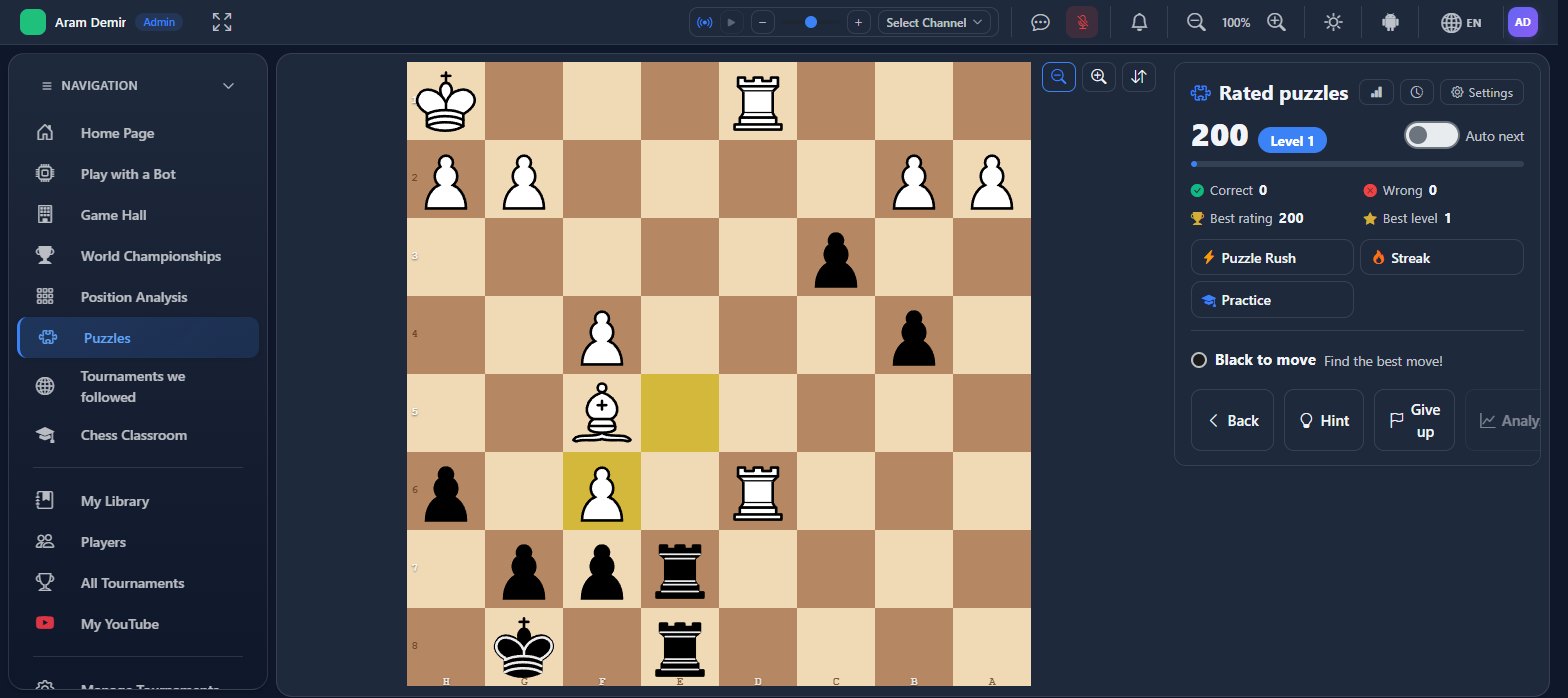Open My YouTube
This screenshot has width=1568, height=698.
(138, 624)
